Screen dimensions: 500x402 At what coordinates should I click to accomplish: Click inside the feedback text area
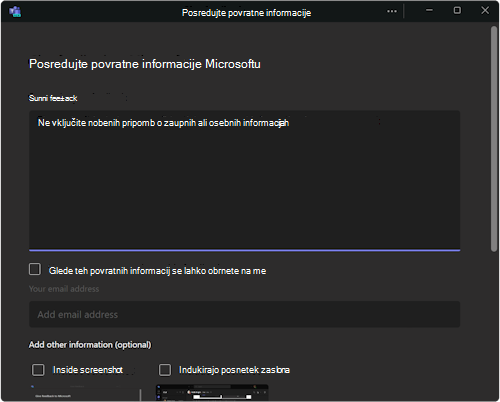(244, 180)
